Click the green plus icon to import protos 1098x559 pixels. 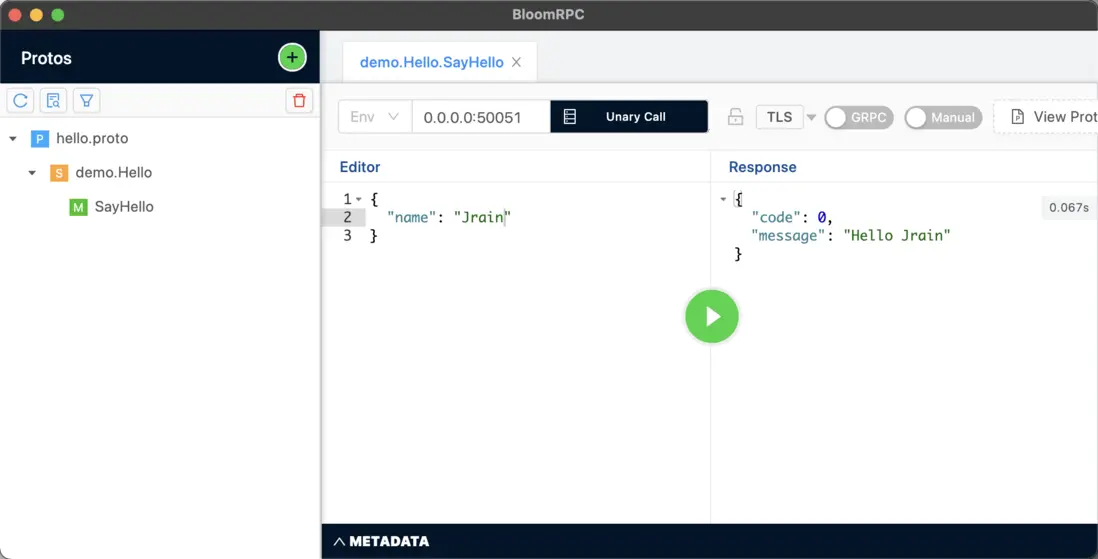(x=292, y=57)
